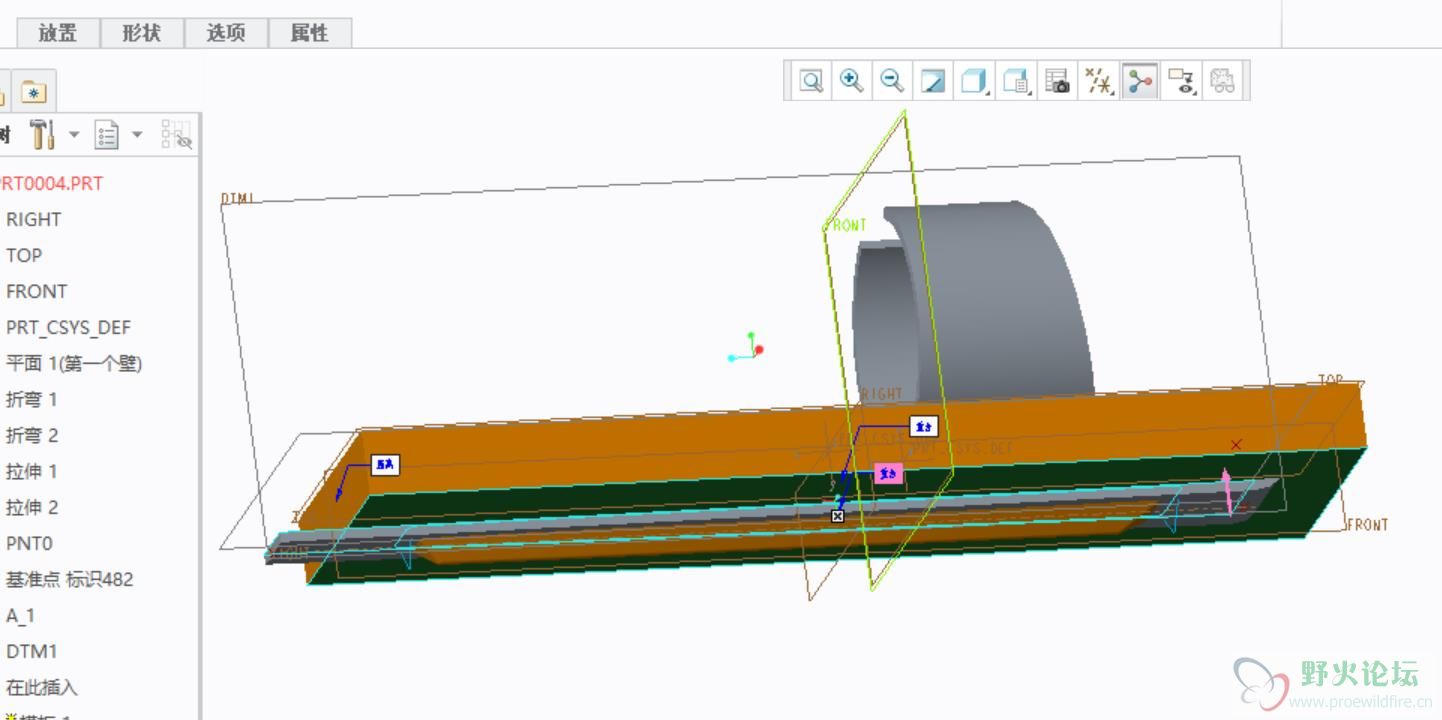Select the A_1 axis tree item
Image resolution: width=1442 pixels, height=720 pixels.
click(20, 615)
